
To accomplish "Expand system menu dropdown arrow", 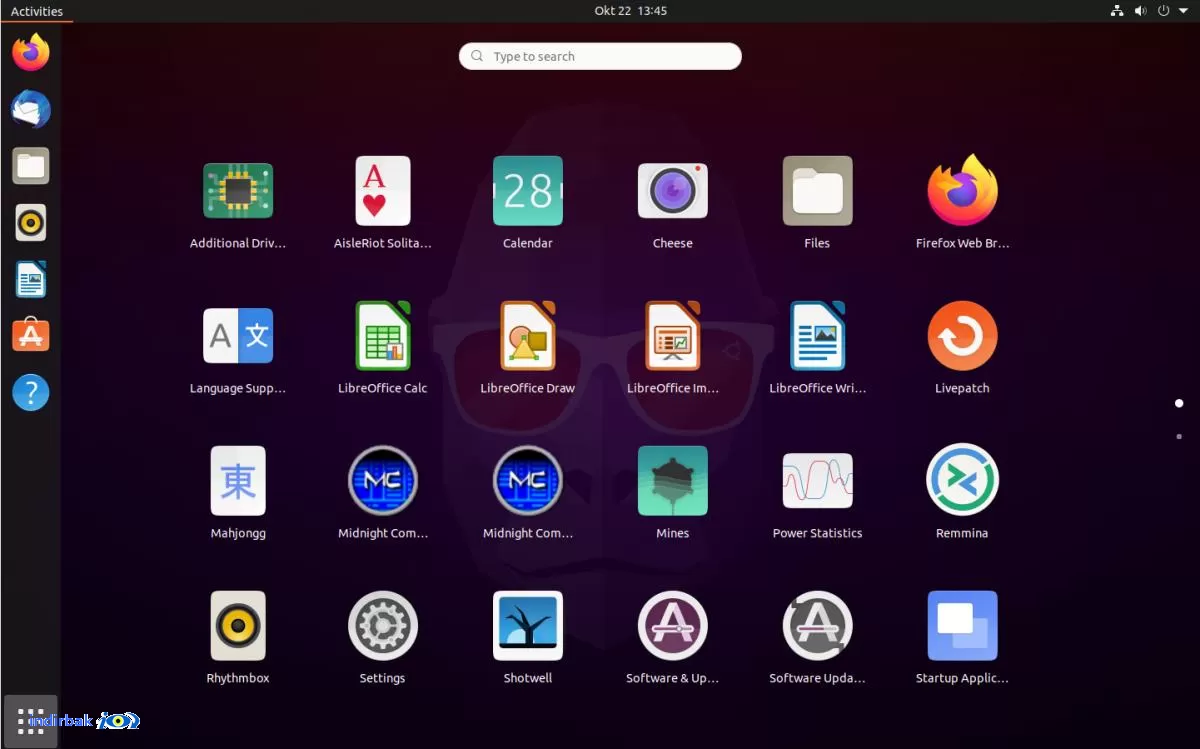I will 1183,11.
